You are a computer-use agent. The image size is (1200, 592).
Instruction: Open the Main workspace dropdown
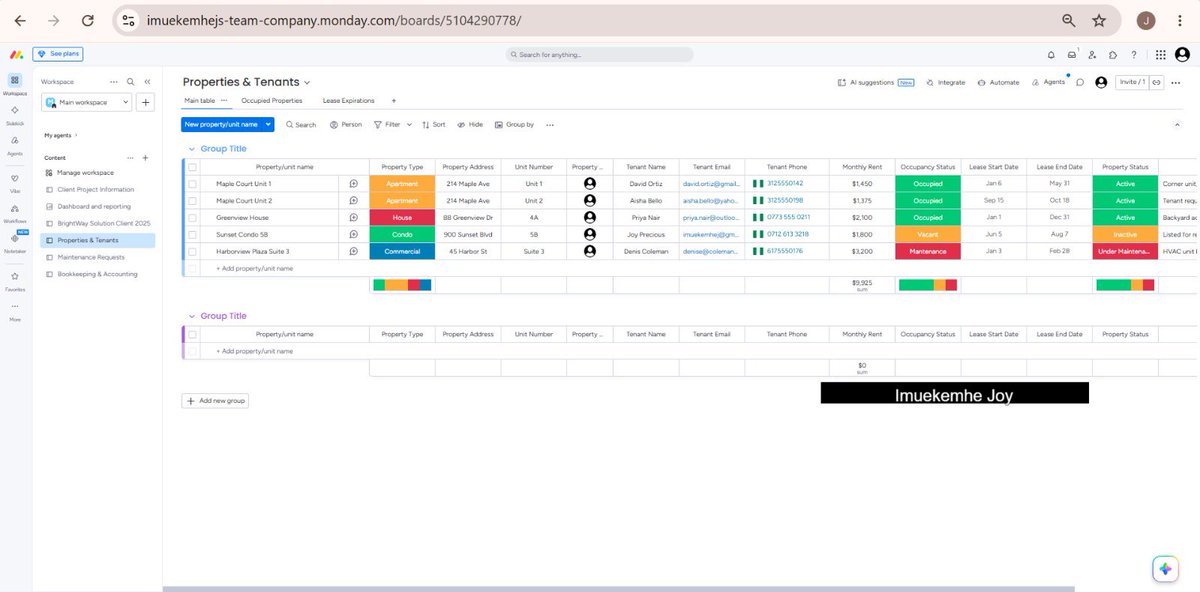click(87, 102)
